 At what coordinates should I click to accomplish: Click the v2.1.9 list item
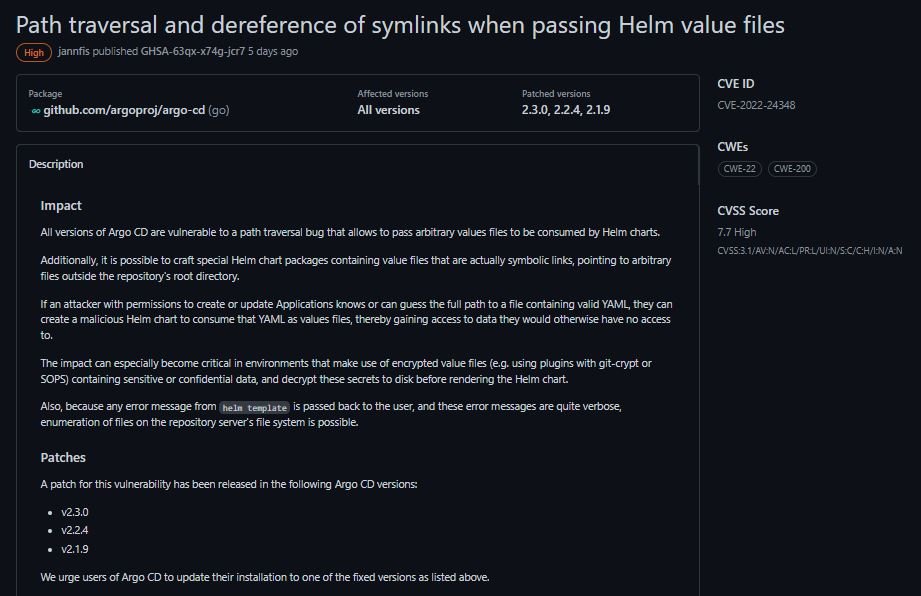point(75,550)
